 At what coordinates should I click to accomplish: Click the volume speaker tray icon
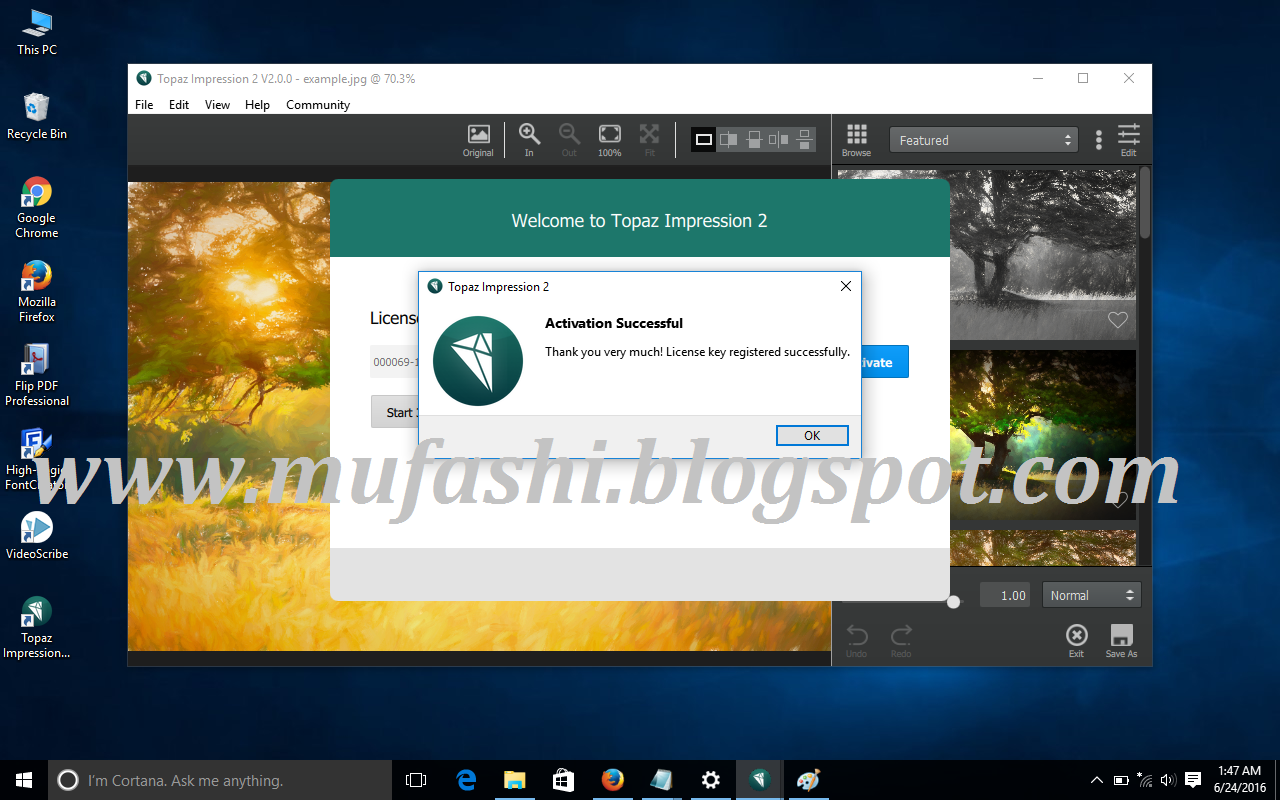coord(1168,780)
